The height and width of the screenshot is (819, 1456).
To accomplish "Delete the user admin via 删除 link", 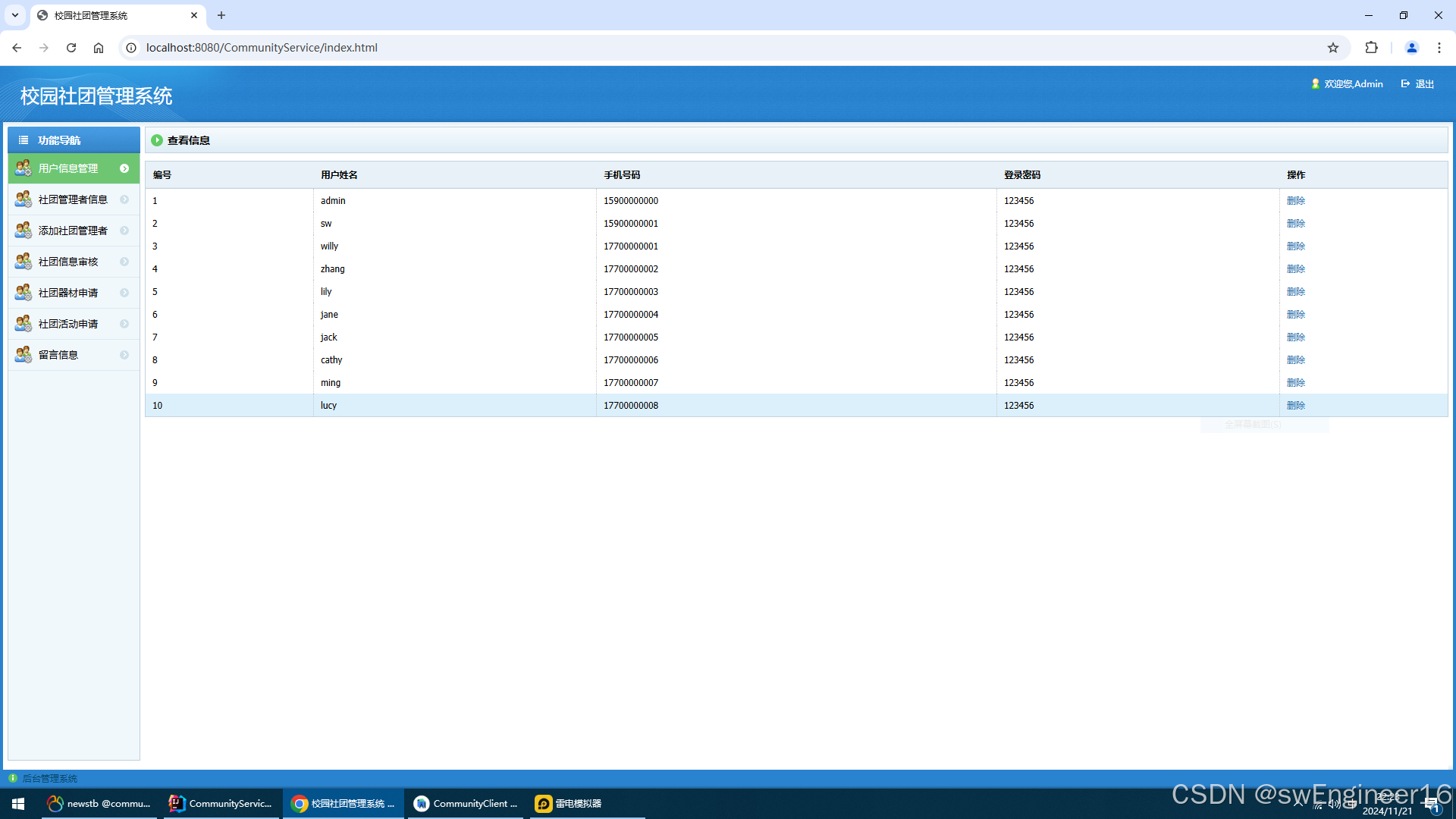I will (1295, 201).
